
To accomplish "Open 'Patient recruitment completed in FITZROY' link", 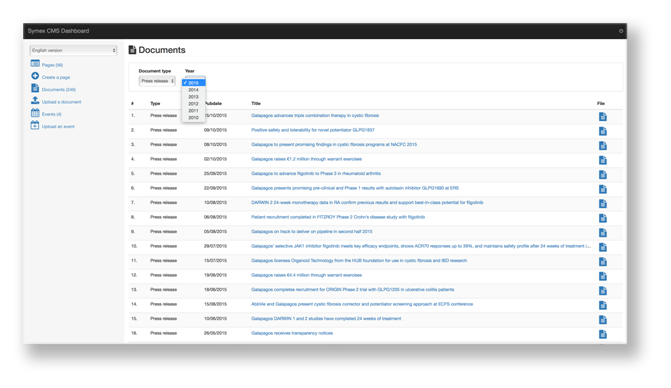I will pyautogui.click(x=338, y=217).
